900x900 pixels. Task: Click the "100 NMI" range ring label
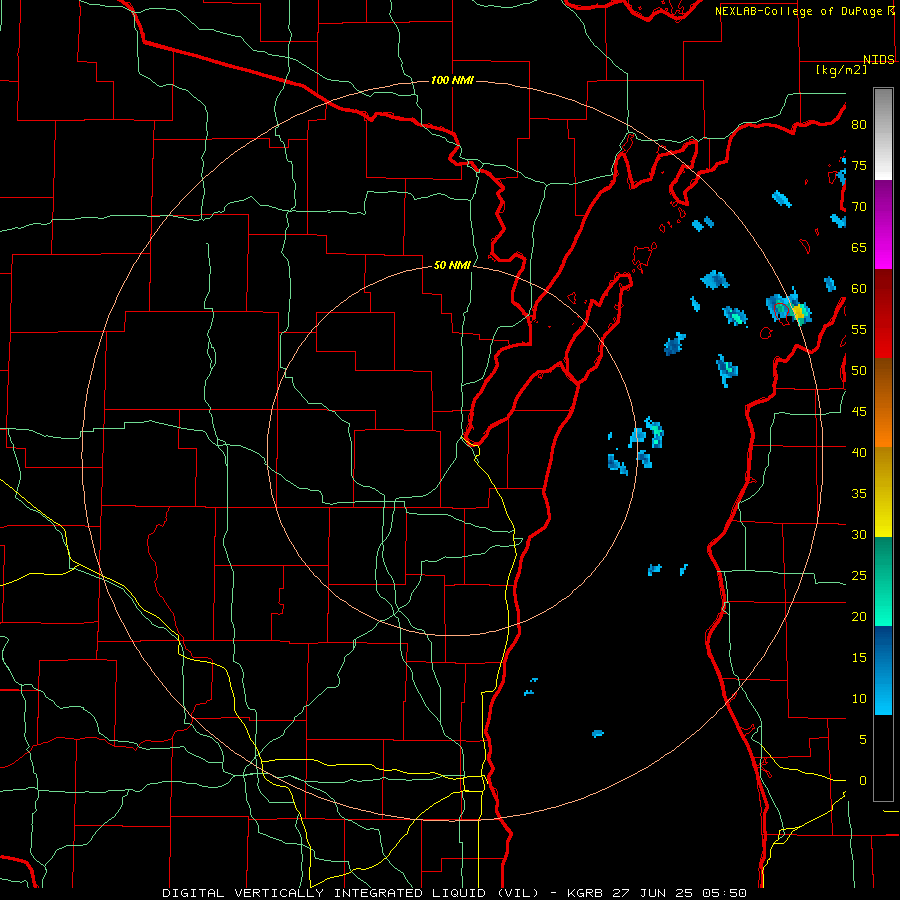click(452, 80)
